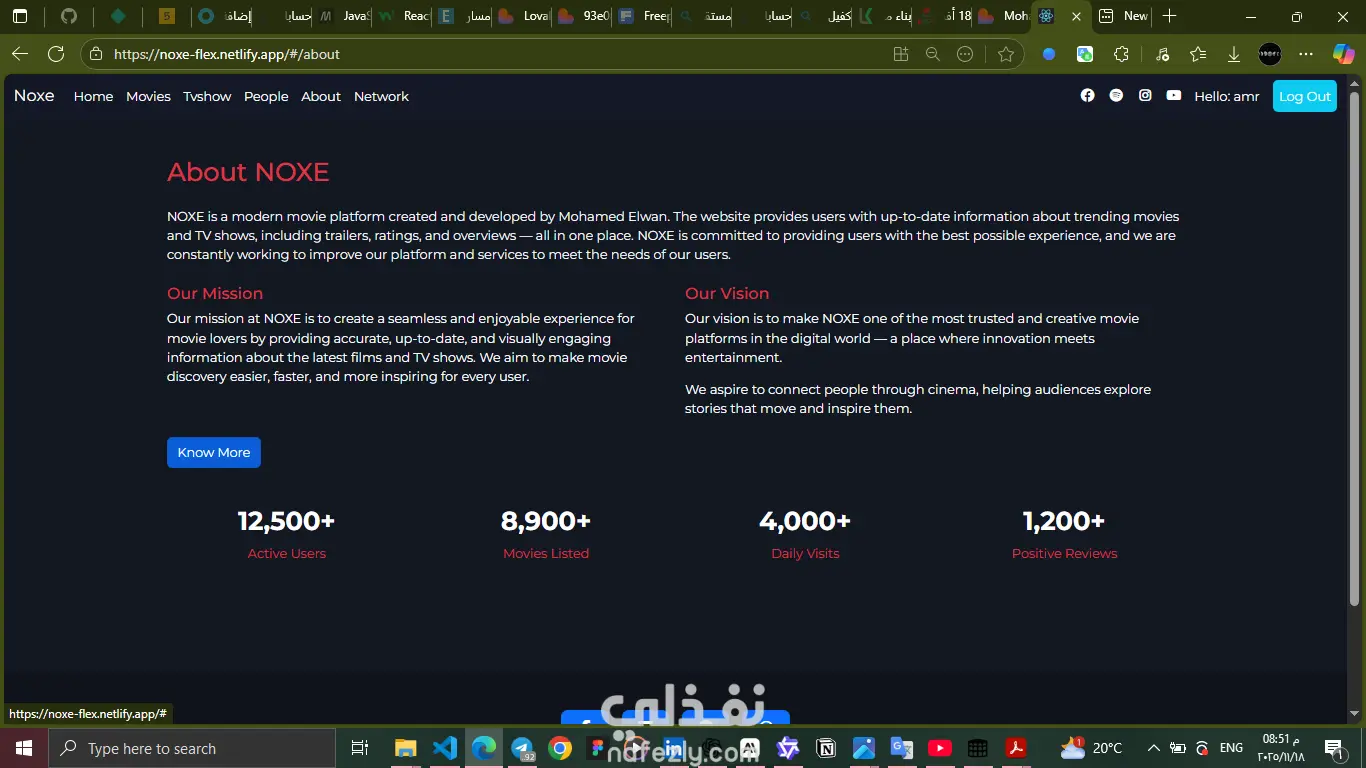Open the Instagram icon in NOXE navbar

click(1145, 96)
